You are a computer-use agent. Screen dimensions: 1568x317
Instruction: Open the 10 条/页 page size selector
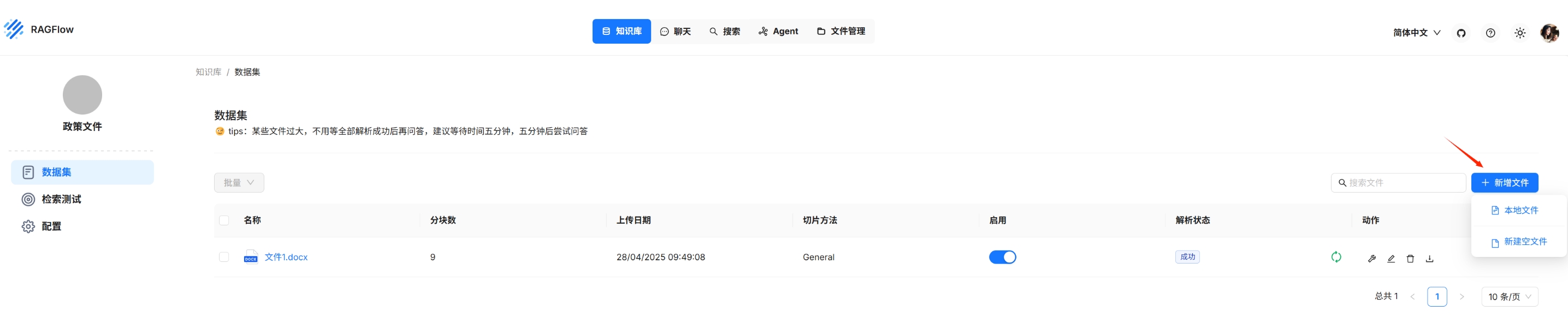tap(1510, 297)
